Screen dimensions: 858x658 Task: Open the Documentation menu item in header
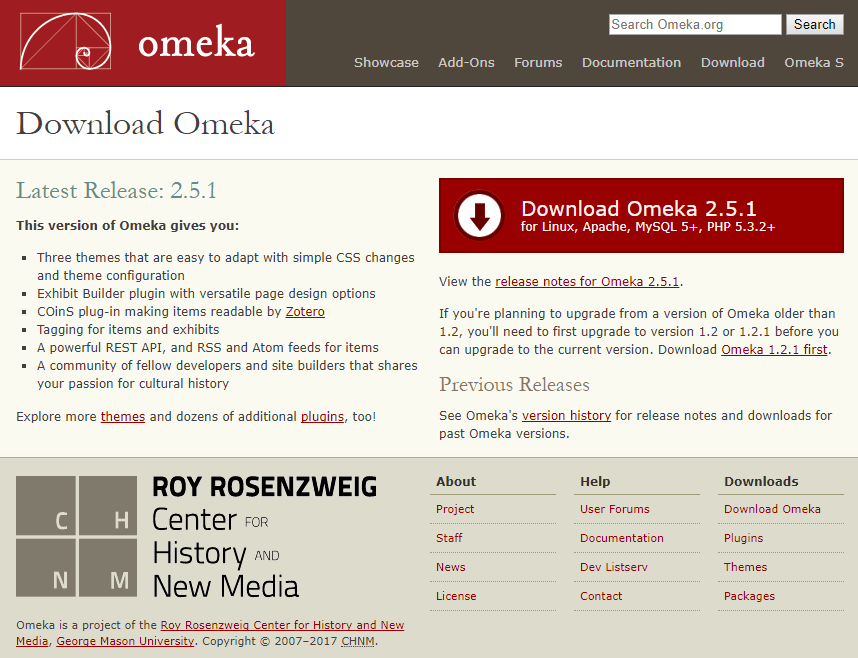[631, 62]
